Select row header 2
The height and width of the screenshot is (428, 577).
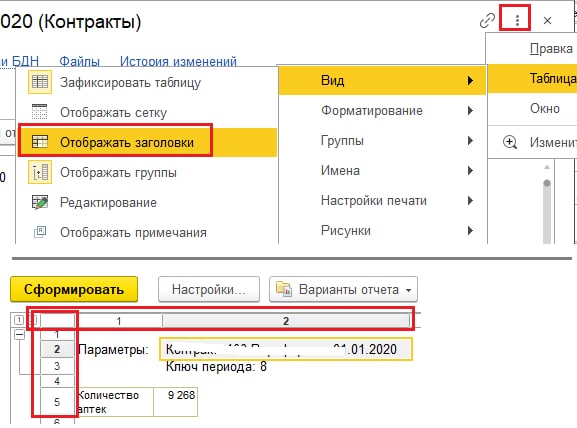point(57,349)
